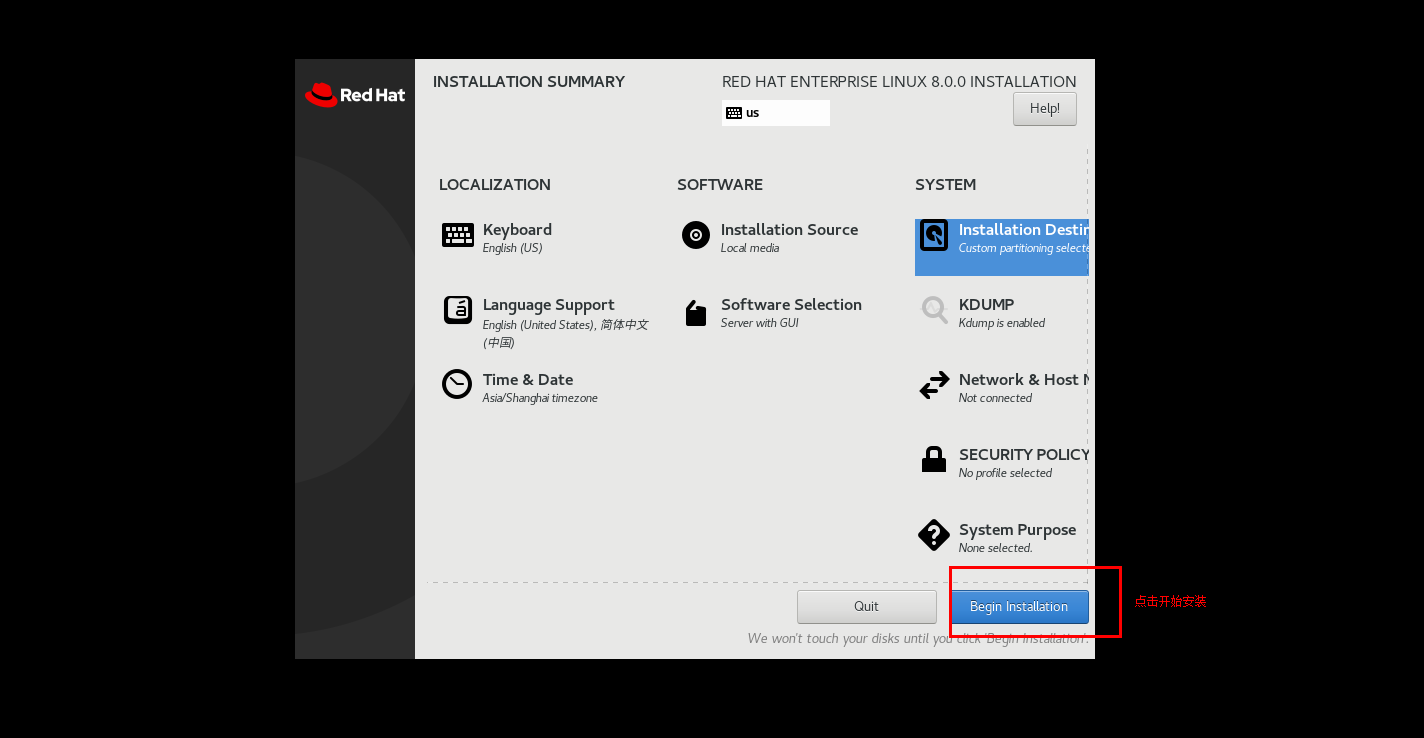Click the SECURITY POLICY padlock icon
The height and width of the screenshot is (738, 1424).
(x=934, y=459)
